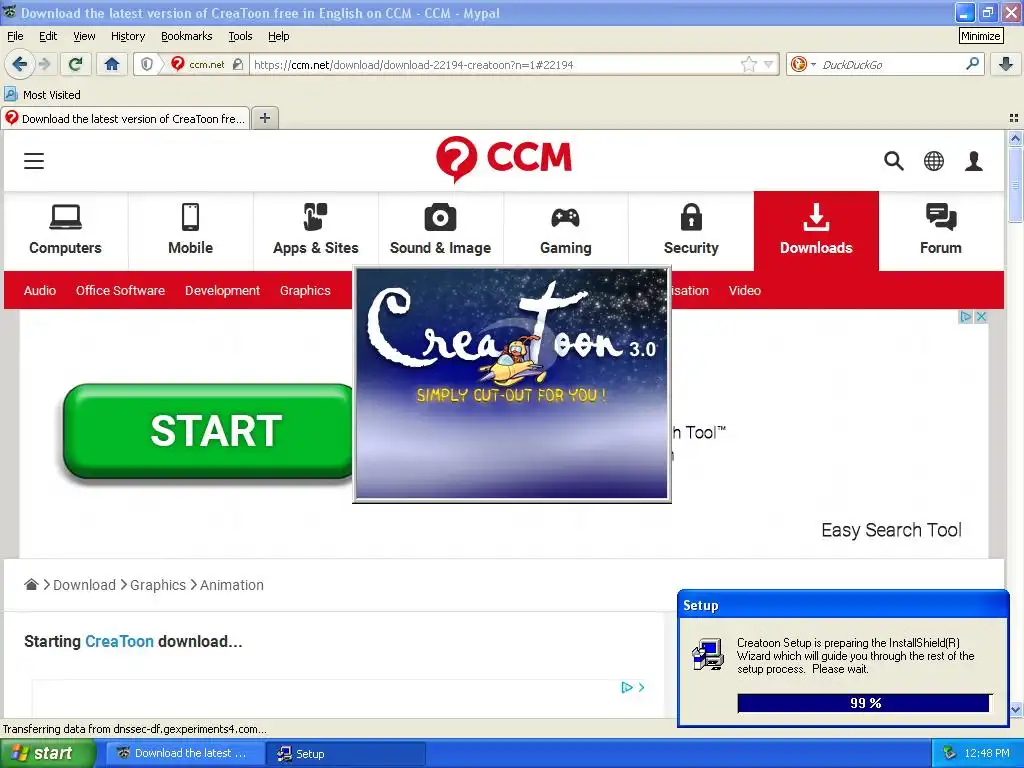Reload the page with the refresh icon
The height and width of the screenshot is (768, 1024).
[75, 64]
